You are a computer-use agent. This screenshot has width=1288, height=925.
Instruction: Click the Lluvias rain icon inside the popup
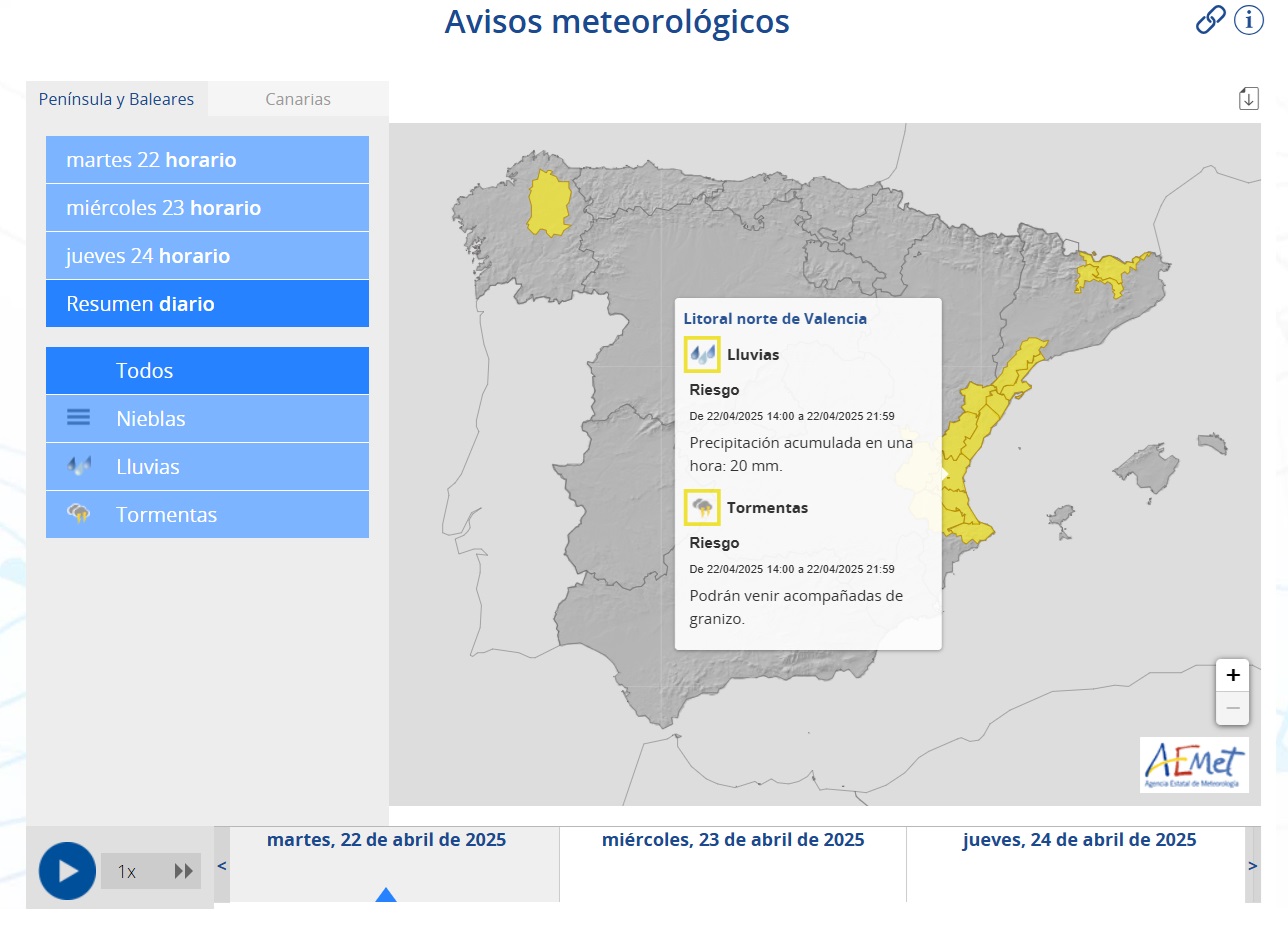[702, 354]
